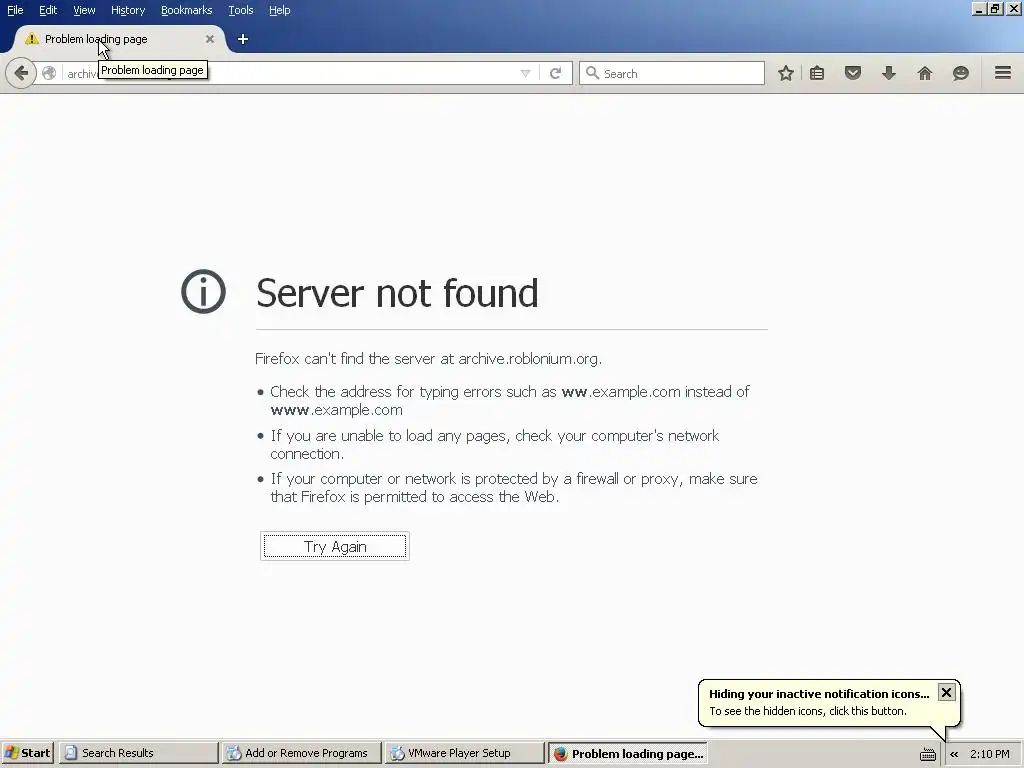
Task: Open the Windows Start button
Action: (x=27, y=753)
